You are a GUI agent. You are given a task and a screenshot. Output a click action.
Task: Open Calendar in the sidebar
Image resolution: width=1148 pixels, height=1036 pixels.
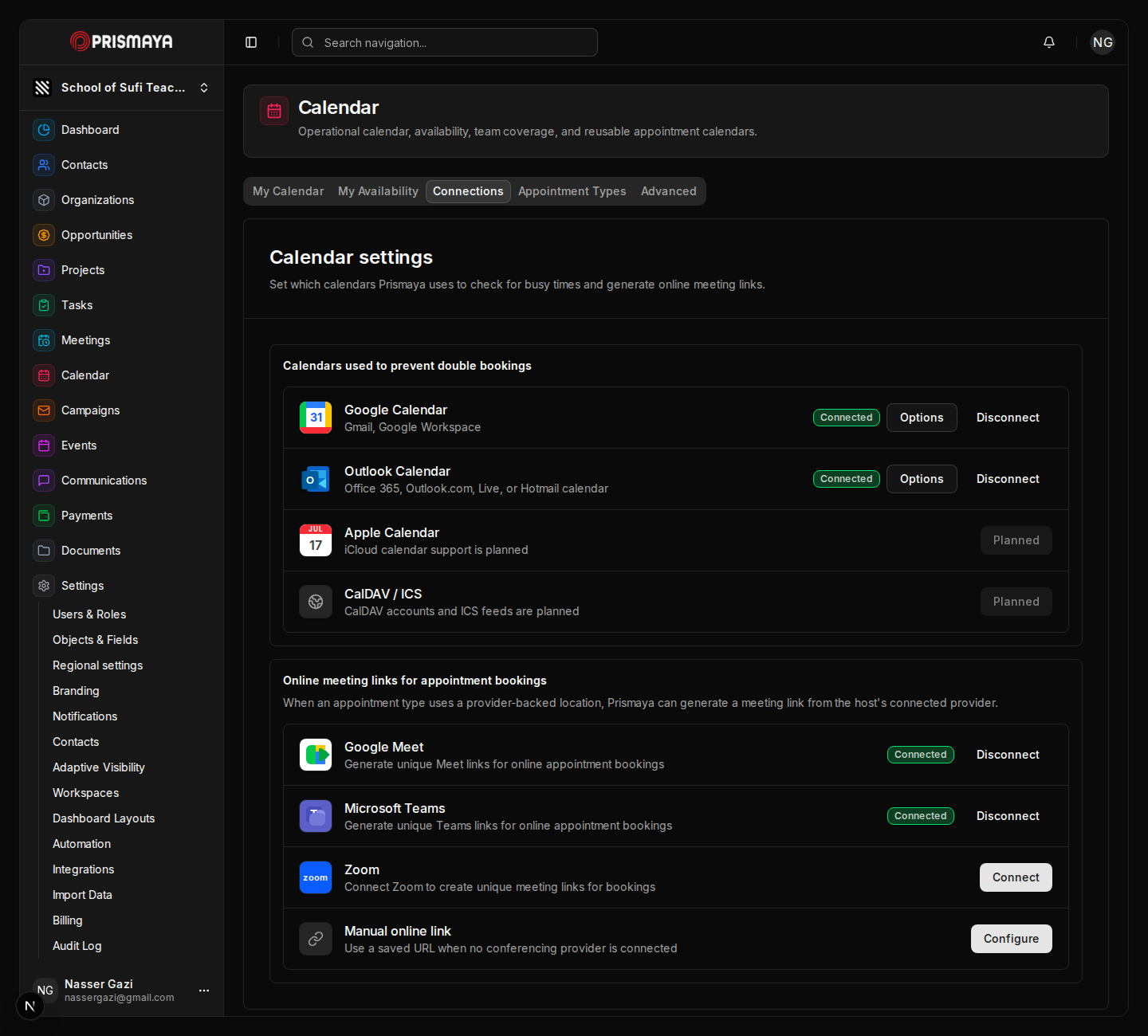(121, 375)
